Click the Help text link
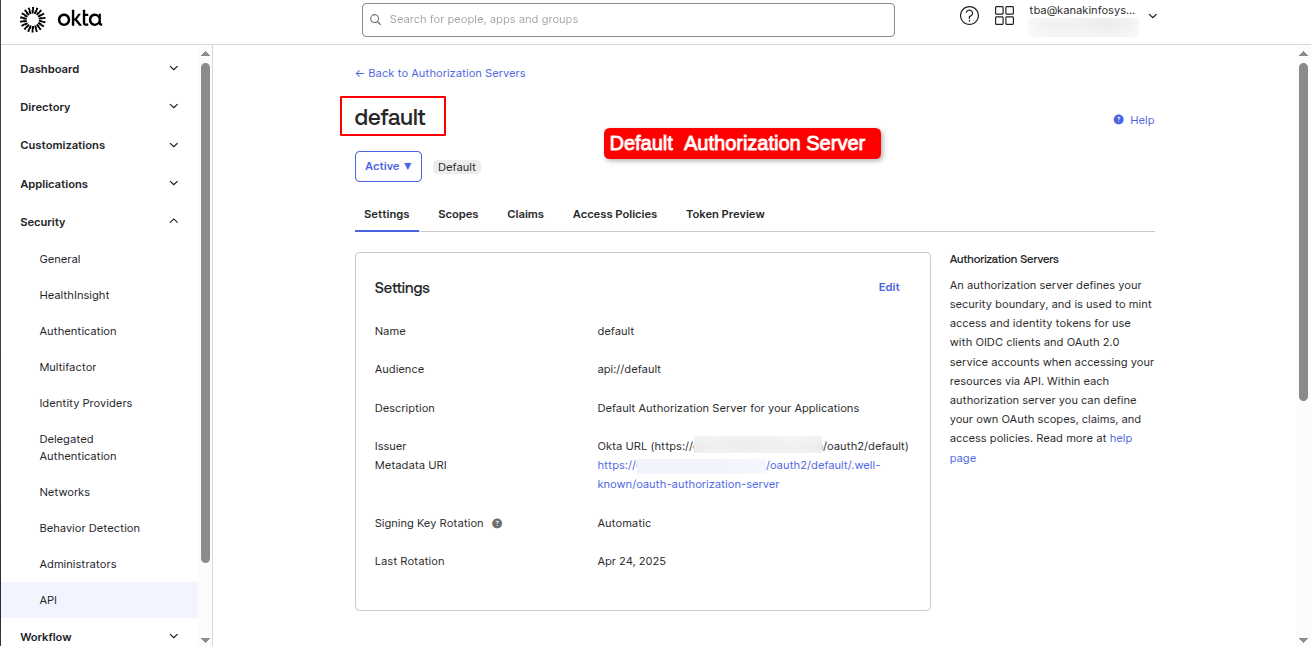Screen dimensions: 1311x646 point(1142,120)
